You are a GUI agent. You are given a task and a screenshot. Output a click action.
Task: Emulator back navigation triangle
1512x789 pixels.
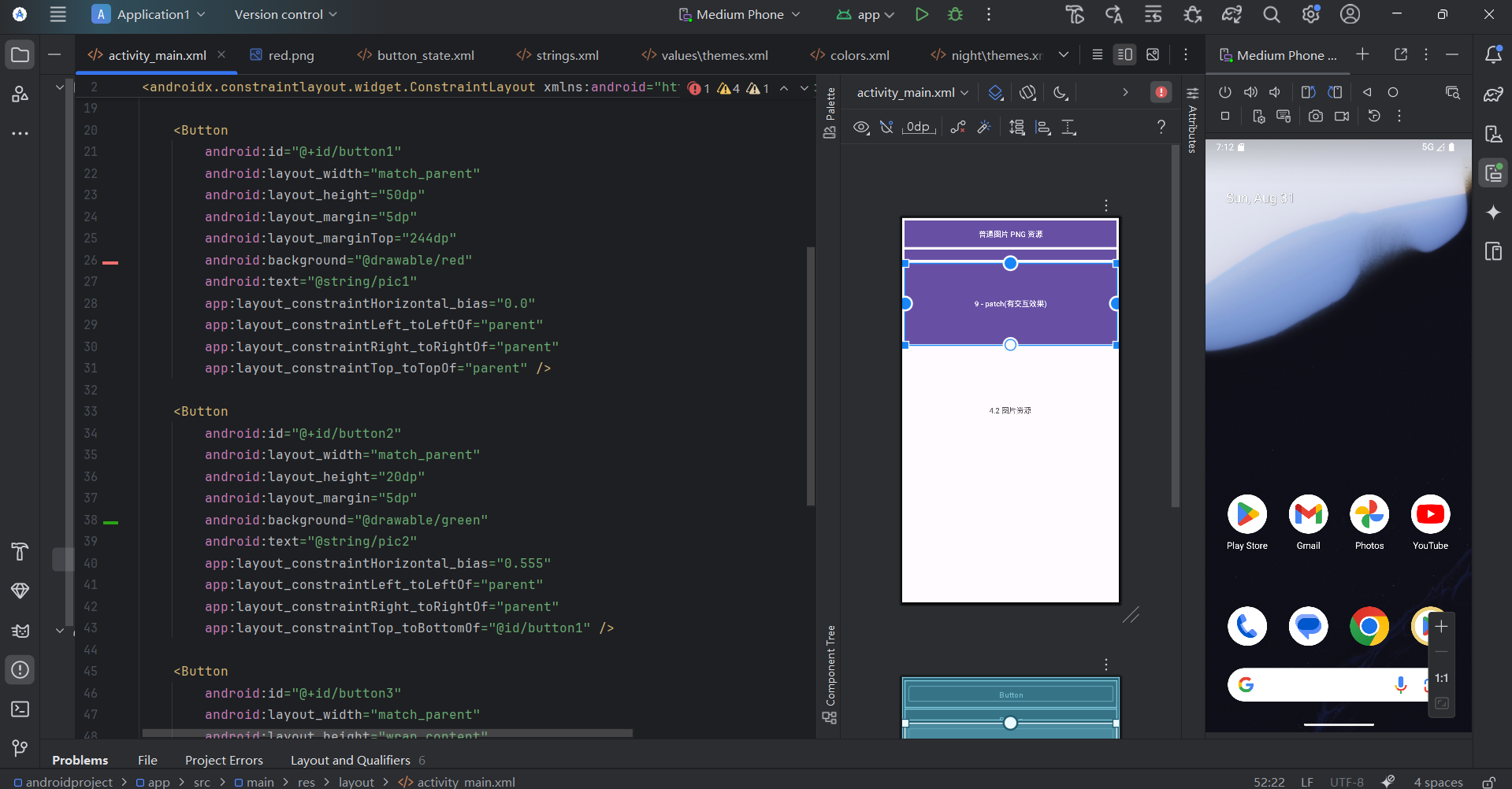tap(1367, 92)
